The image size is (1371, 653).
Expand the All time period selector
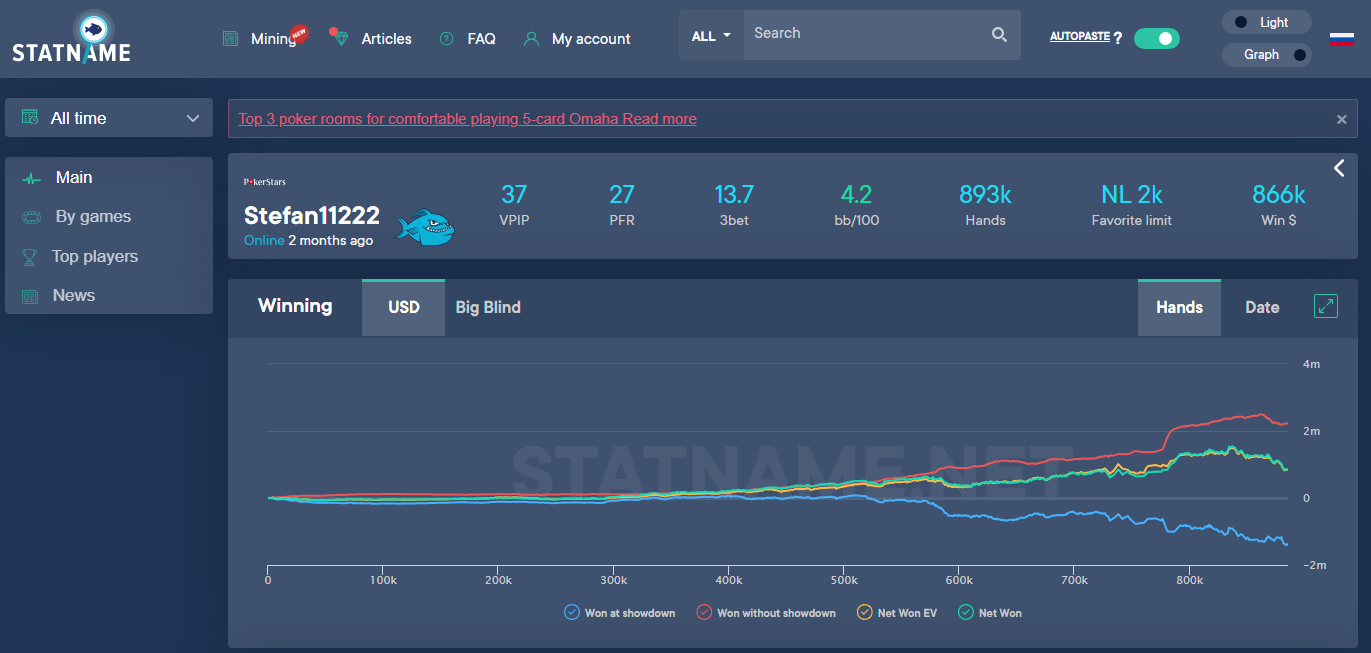(108, 117)
